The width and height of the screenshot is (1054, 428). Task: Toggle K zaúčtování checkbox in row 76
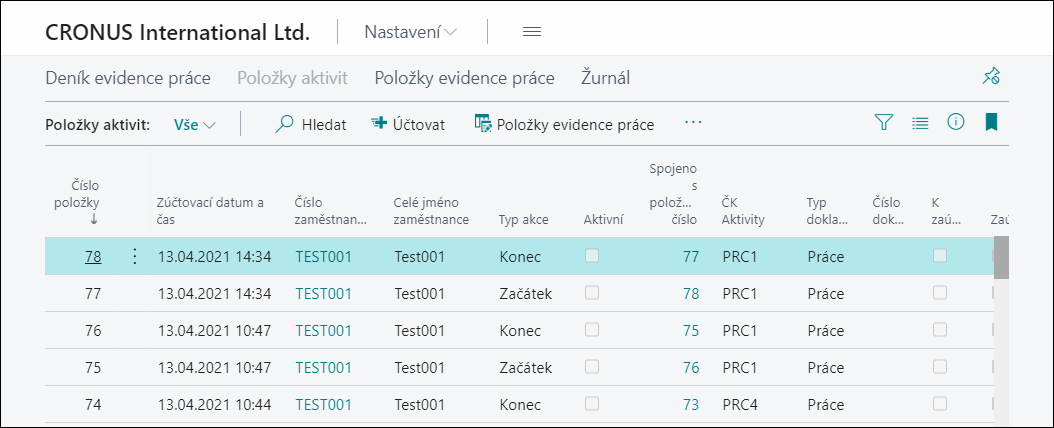[x=940, y=329]
